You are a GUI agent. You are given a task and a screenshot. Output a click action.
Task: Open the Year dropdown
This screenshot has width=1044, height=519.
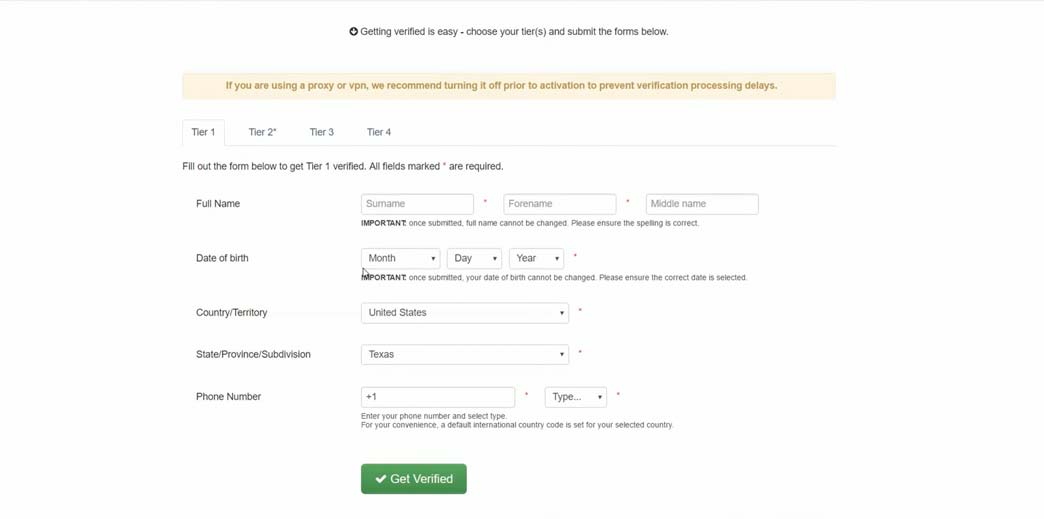pos(537,259)
